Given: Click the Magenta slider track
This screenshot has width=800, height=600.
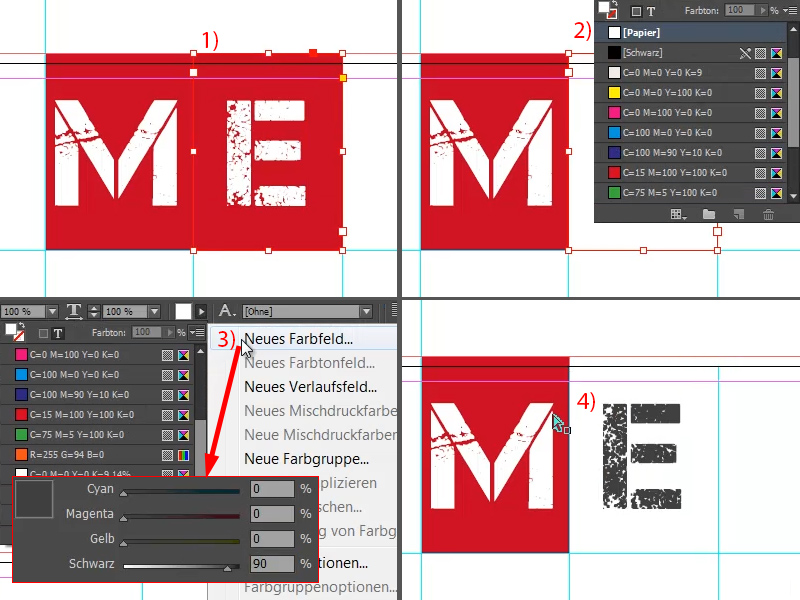Looking at the screenshot, I should click(181, 516).
